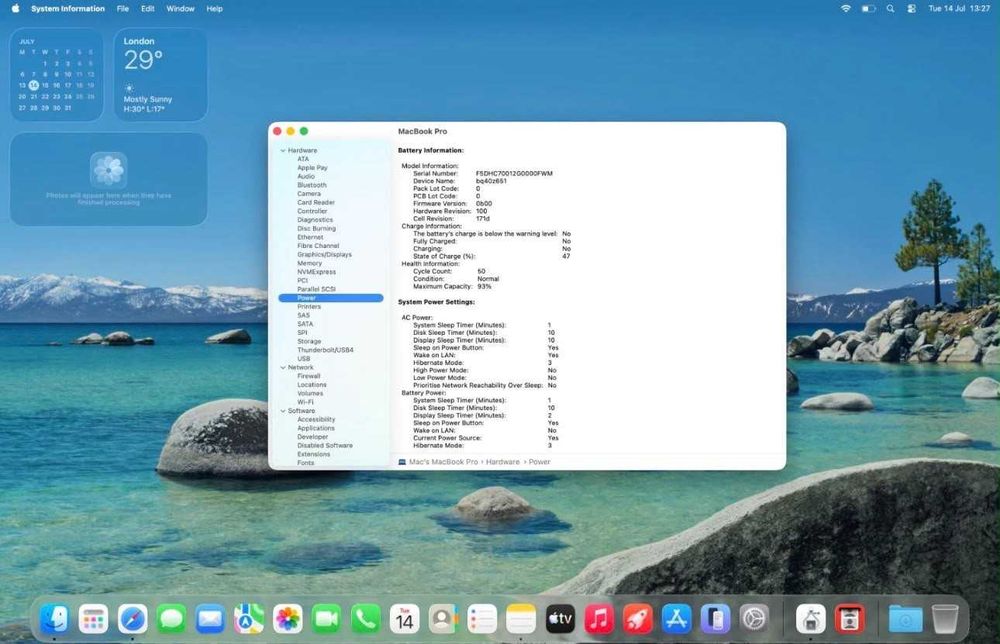1000x644 pixels.
Task: Launch Safari from the Dock
Action: click(132, 618)
